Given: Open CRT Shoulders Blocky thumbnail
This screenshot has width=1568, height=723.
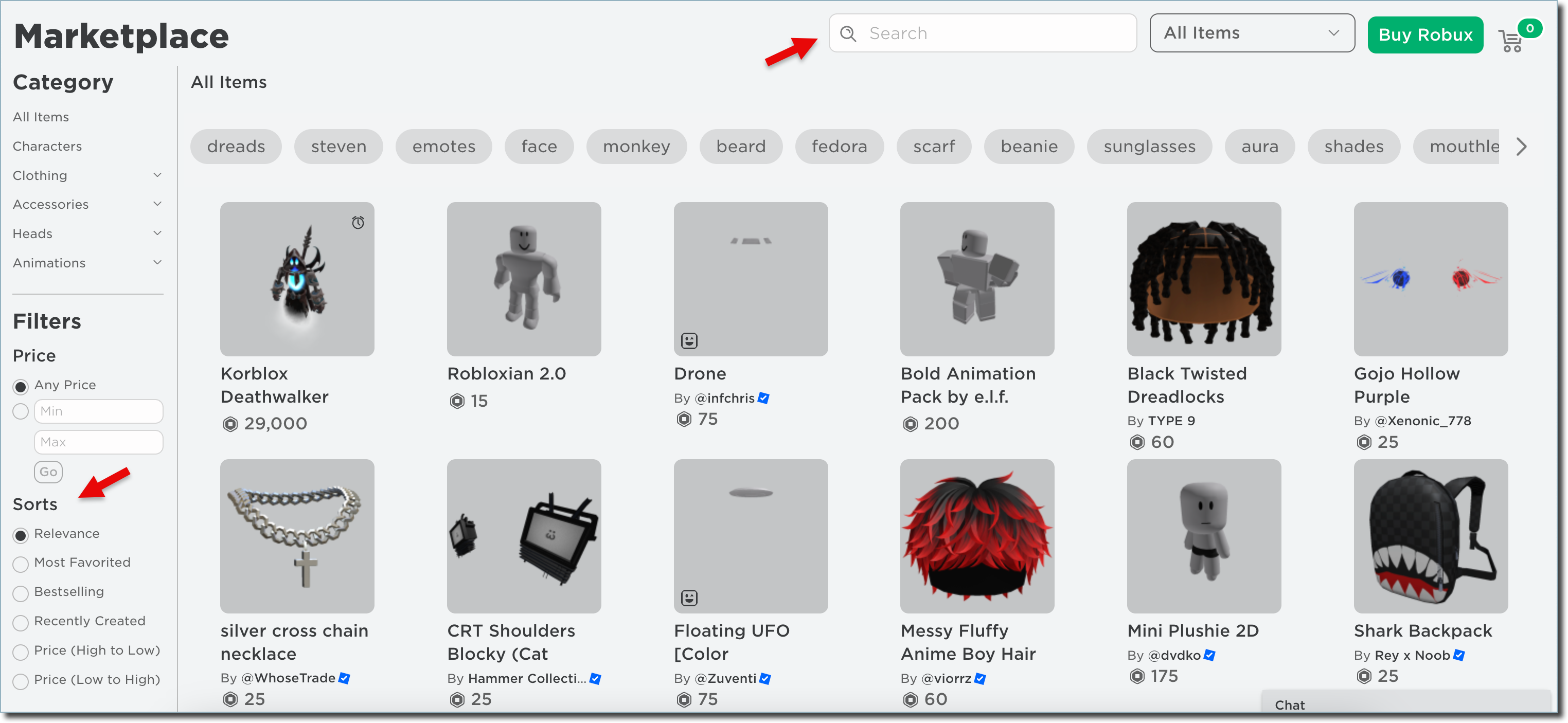Looking at the screenshot, I should pyautogui.click(x=524, y=536).
